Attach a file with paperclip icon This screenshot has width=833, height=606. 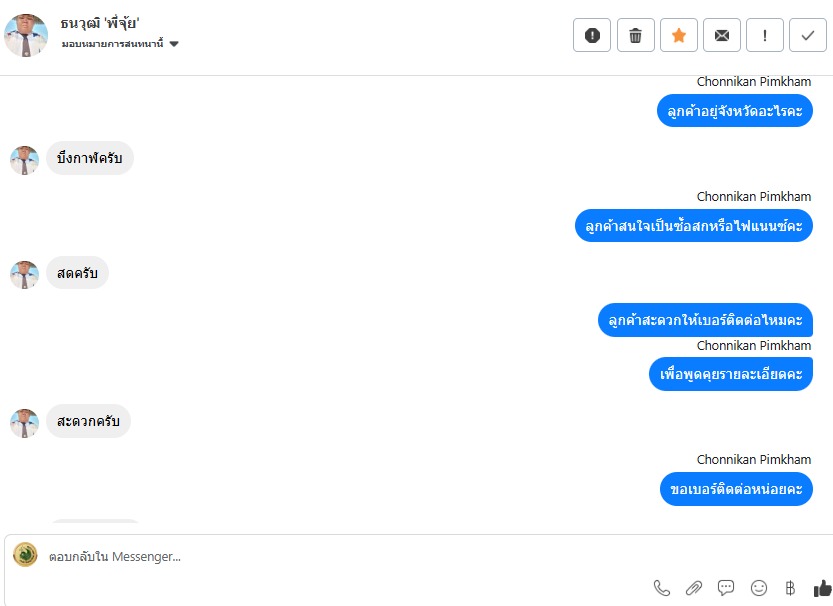pos(694,588)
